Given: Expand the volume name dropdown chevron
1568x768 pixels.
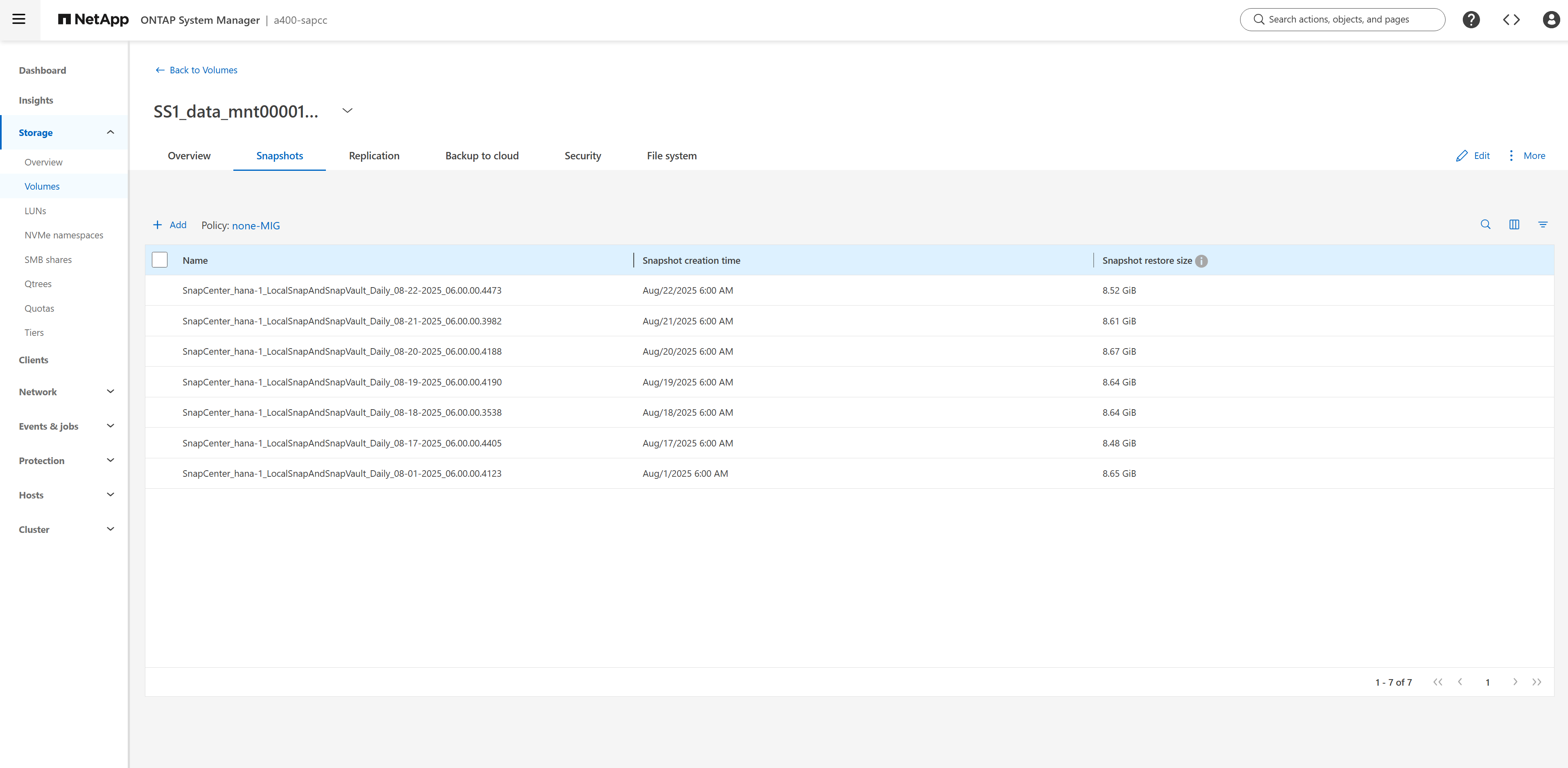Looking at the screenshot, I should point(347,111).
